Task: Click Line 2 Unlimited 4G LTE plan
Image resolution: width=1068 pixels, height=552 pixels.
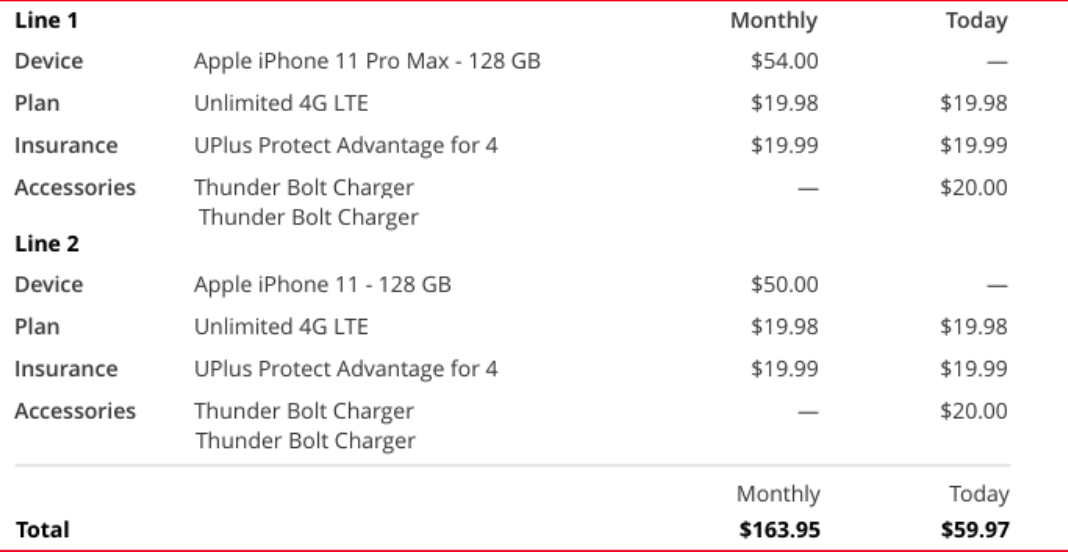Action: (281, 327)
